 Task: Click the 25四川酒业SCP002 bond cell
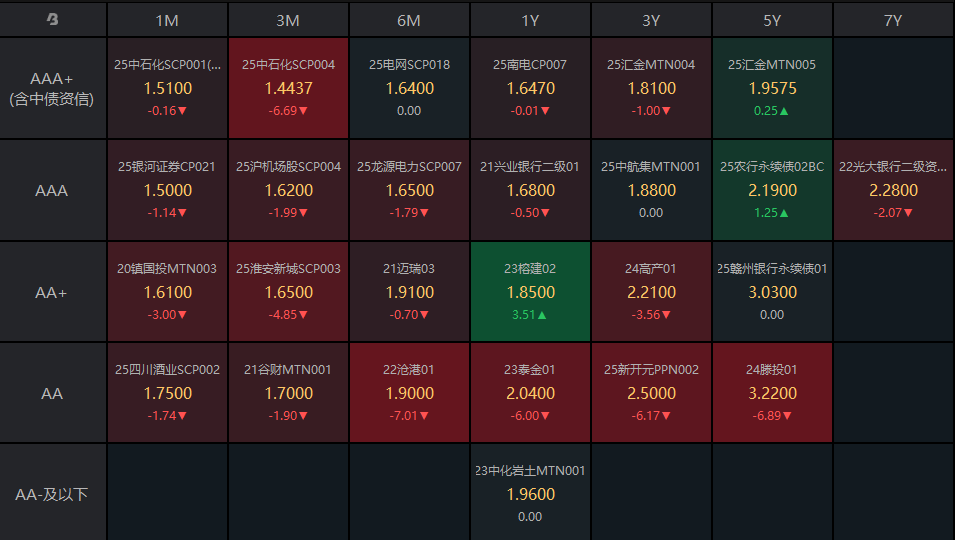(167, 393)
